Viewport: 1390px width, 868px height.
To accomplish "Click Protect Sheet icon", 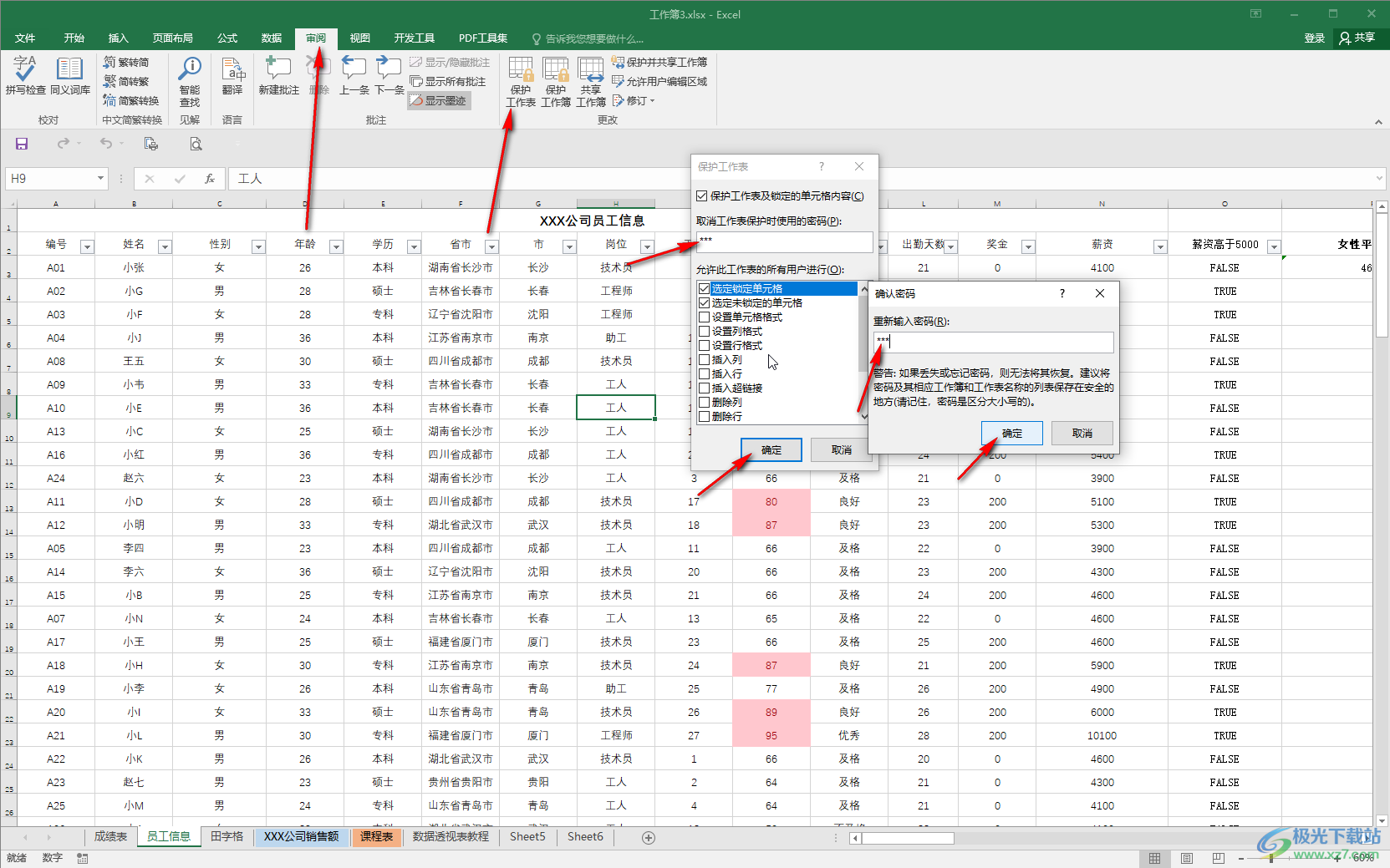I will click(521, 82).
